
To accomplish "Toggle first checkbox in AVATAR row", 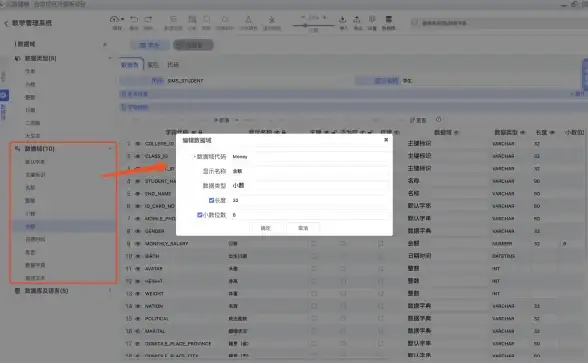I will click(x=314, y=268).
